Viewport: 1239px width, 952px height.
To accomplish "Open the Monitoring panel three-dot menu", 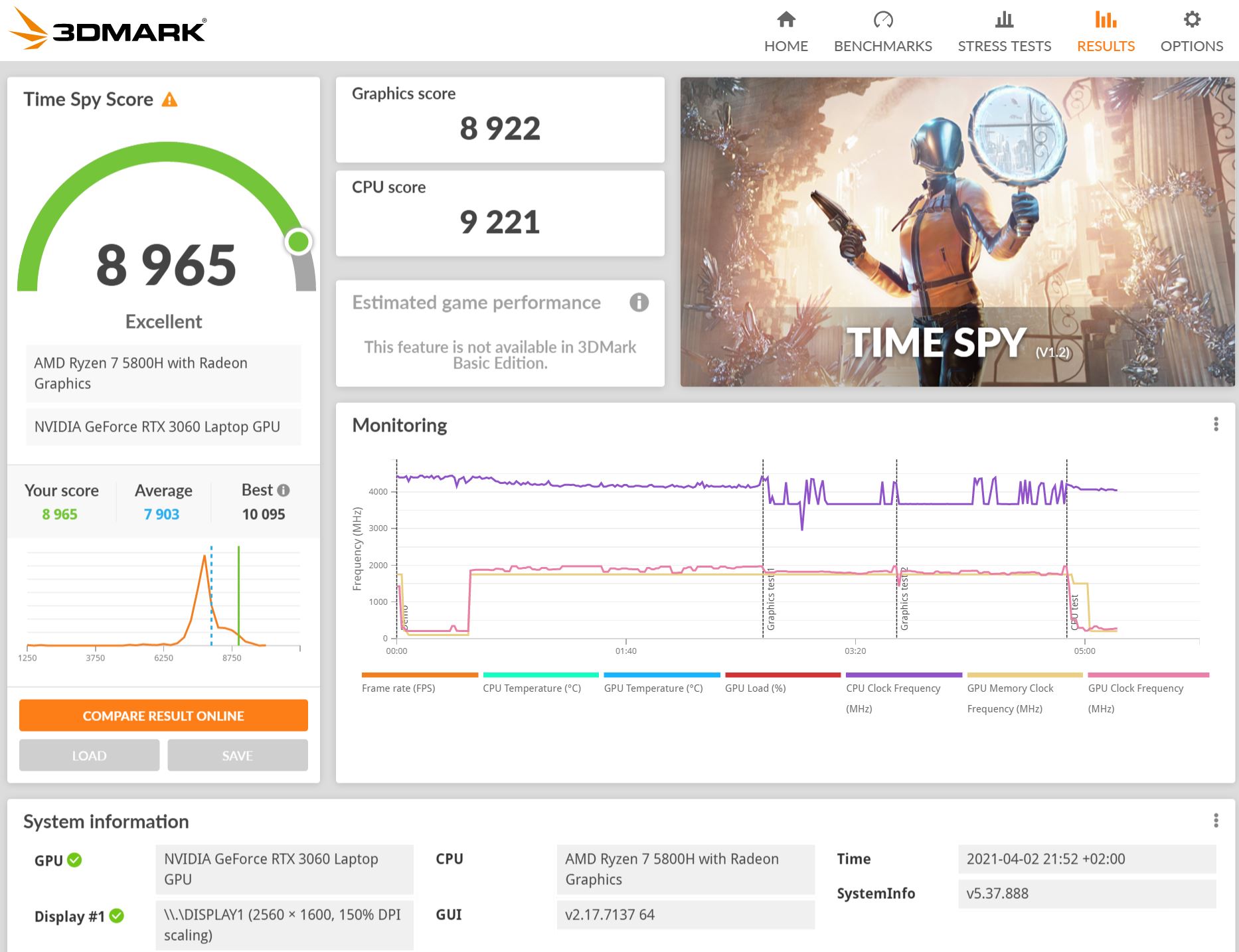I will click(x=1216, y=424).
